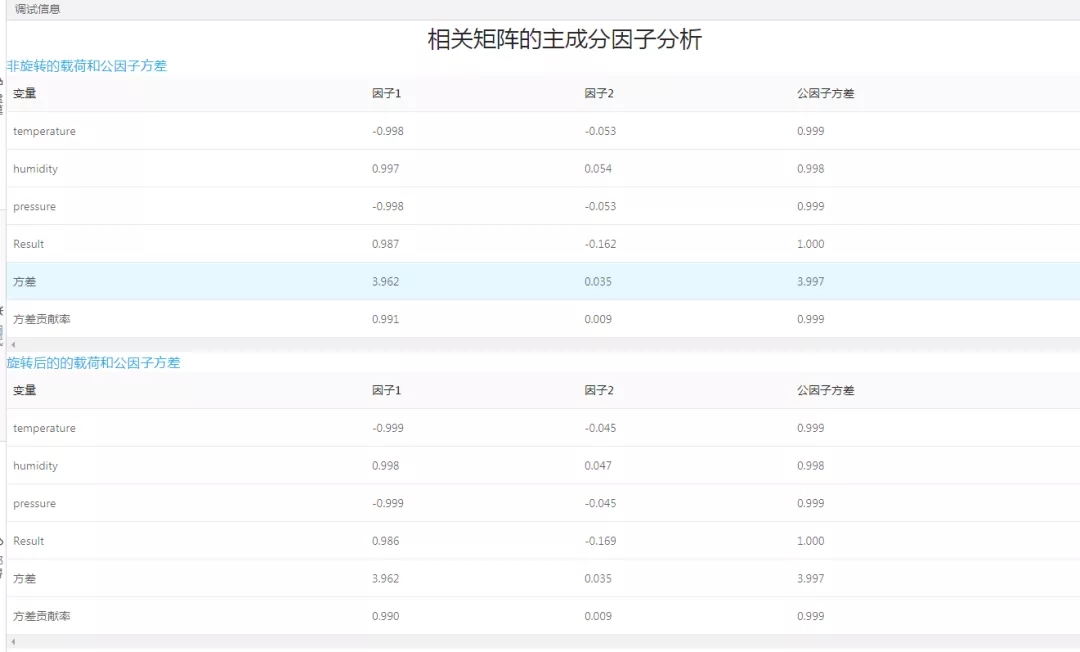Select 变量 column header in the unrotated table
The height and width of the screenshot is (652, 1080).
click(x=25, y=94)
